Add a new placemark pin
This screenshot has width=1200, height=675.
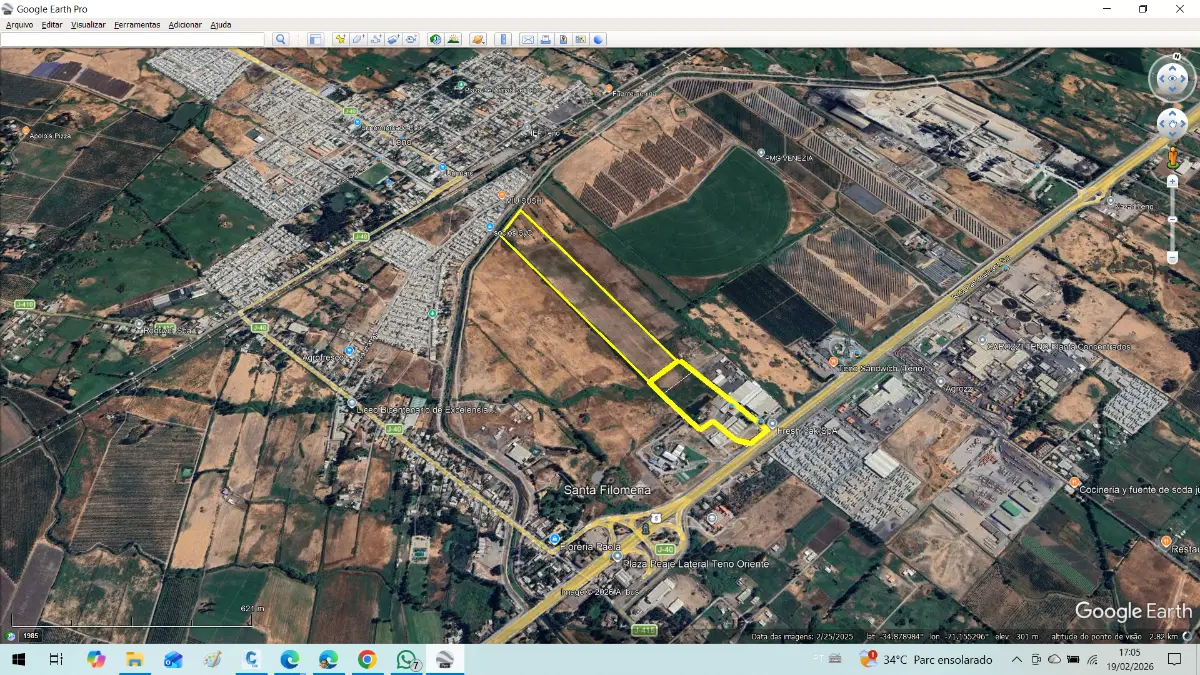(x=341, y=39)
